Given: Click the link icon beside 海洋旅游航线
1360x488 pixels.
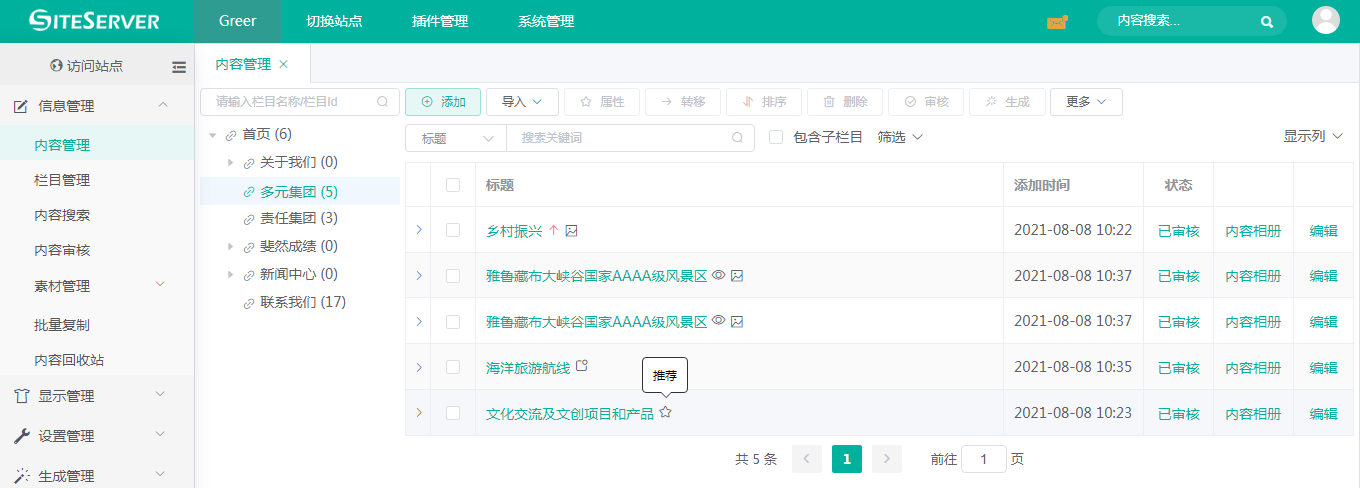Looking at the screenshot, I should (x=582, y=366).
